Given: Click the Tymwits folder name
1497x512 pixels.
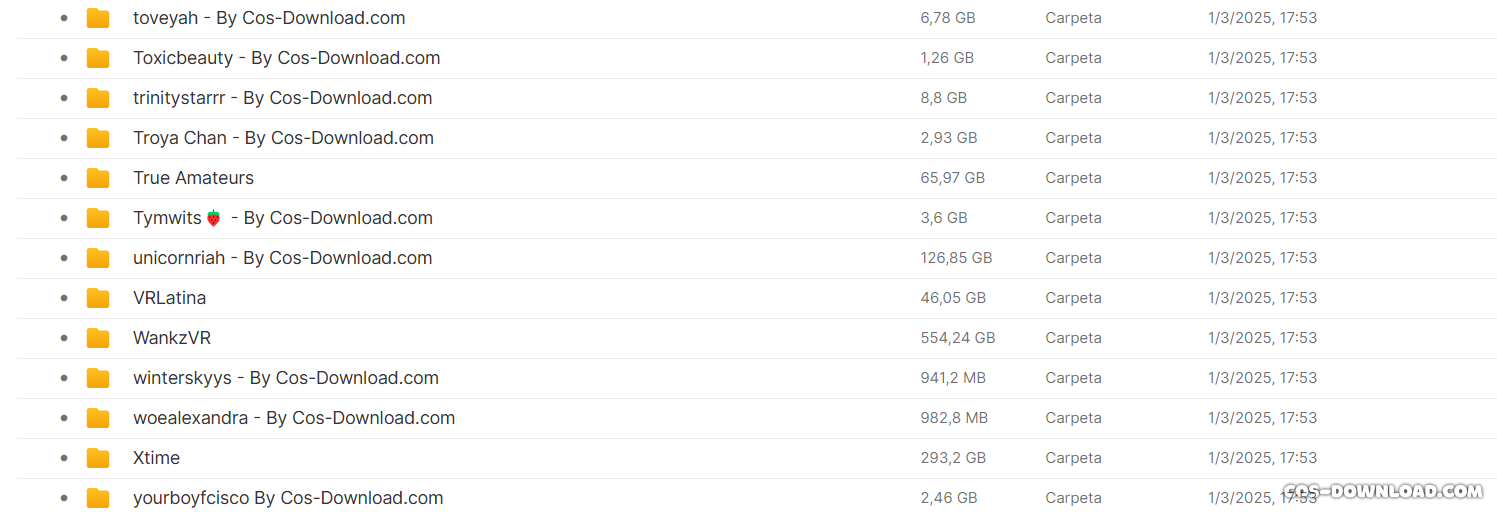Looking at the screenshot, I should coord(283,218).
